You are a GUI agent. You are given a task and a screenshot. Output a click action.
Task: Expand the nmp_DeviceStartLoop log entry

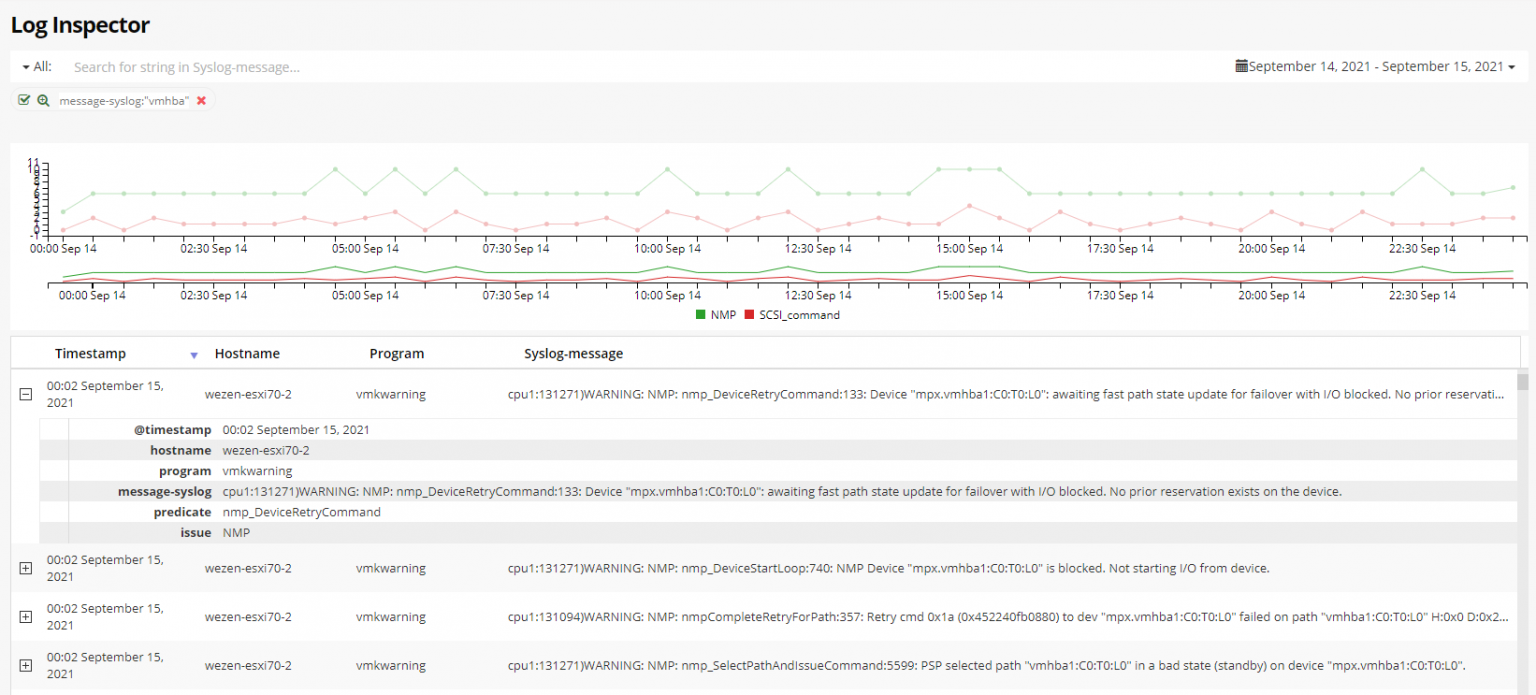coord(25,567)
